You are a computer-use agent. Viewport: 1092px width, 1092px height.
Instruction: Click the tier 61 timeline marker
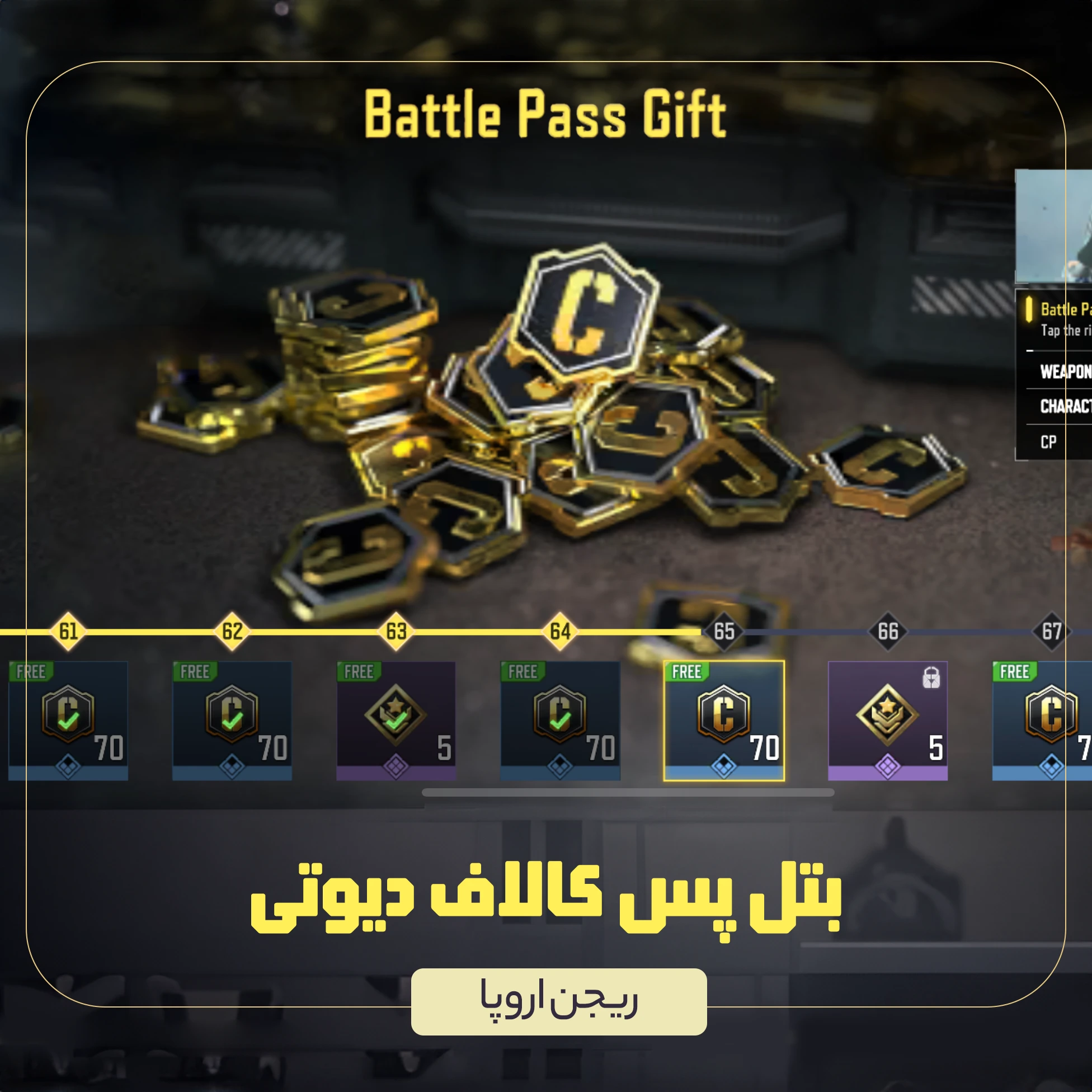point(68,631)
